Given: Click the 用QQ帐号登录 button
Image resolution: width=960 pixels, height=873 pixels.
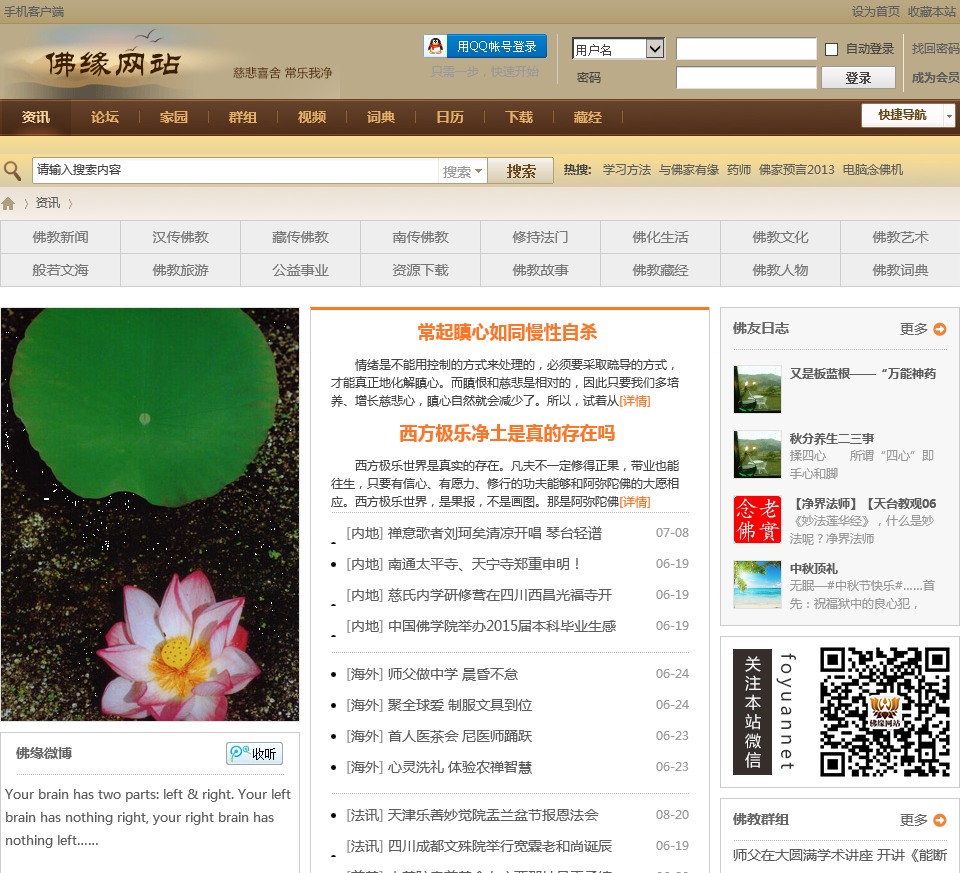Looking at the screenshot, I should coord(485,47).
